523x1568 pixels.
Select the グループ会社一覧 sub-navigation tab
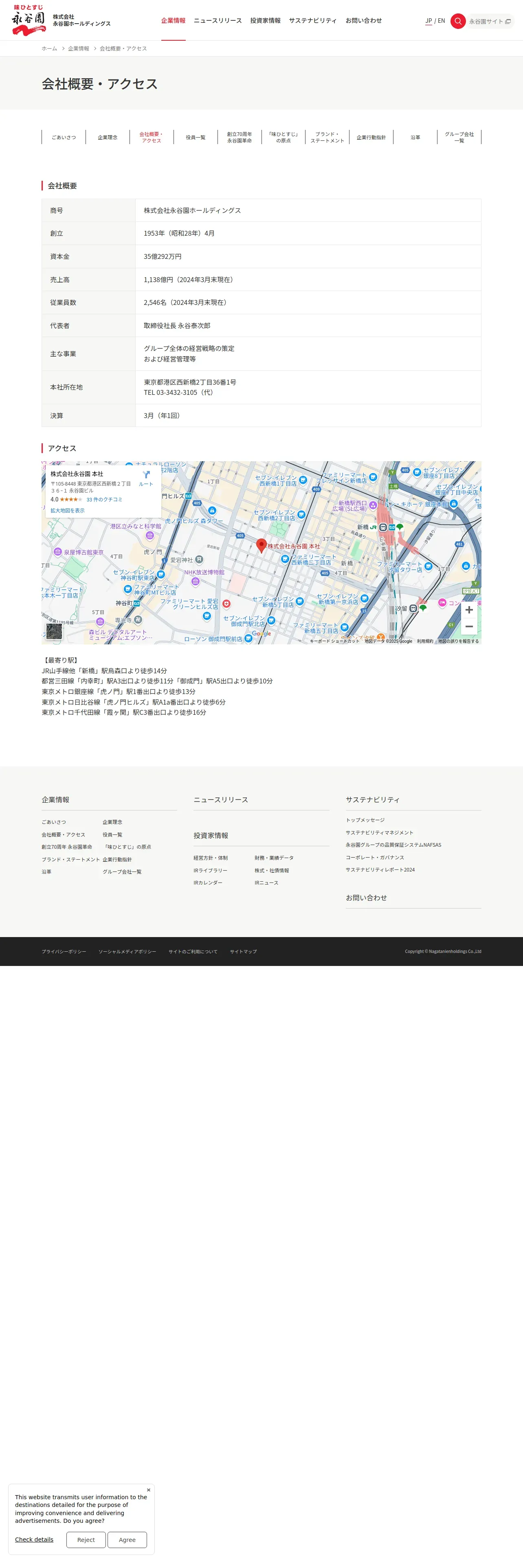tap(459, 138)
